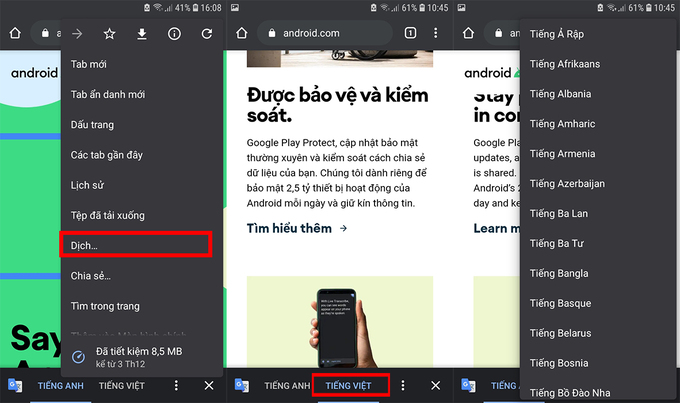
Task: Choose Tiếng Ba Tư from language list
Action: tap(597, 244)
